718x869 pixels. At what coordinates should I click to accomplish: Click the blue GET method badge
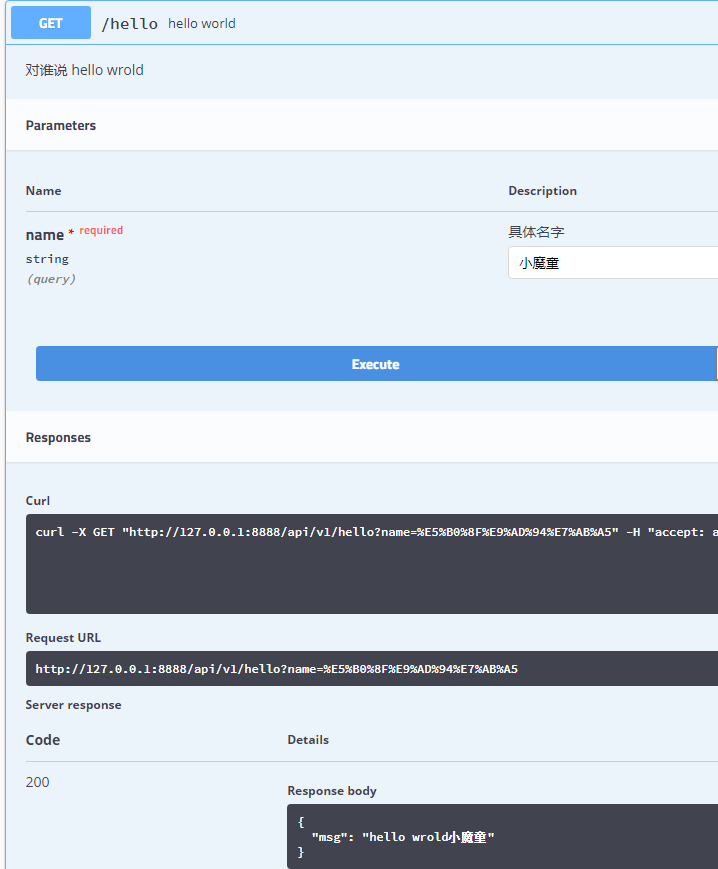(51, 23)
